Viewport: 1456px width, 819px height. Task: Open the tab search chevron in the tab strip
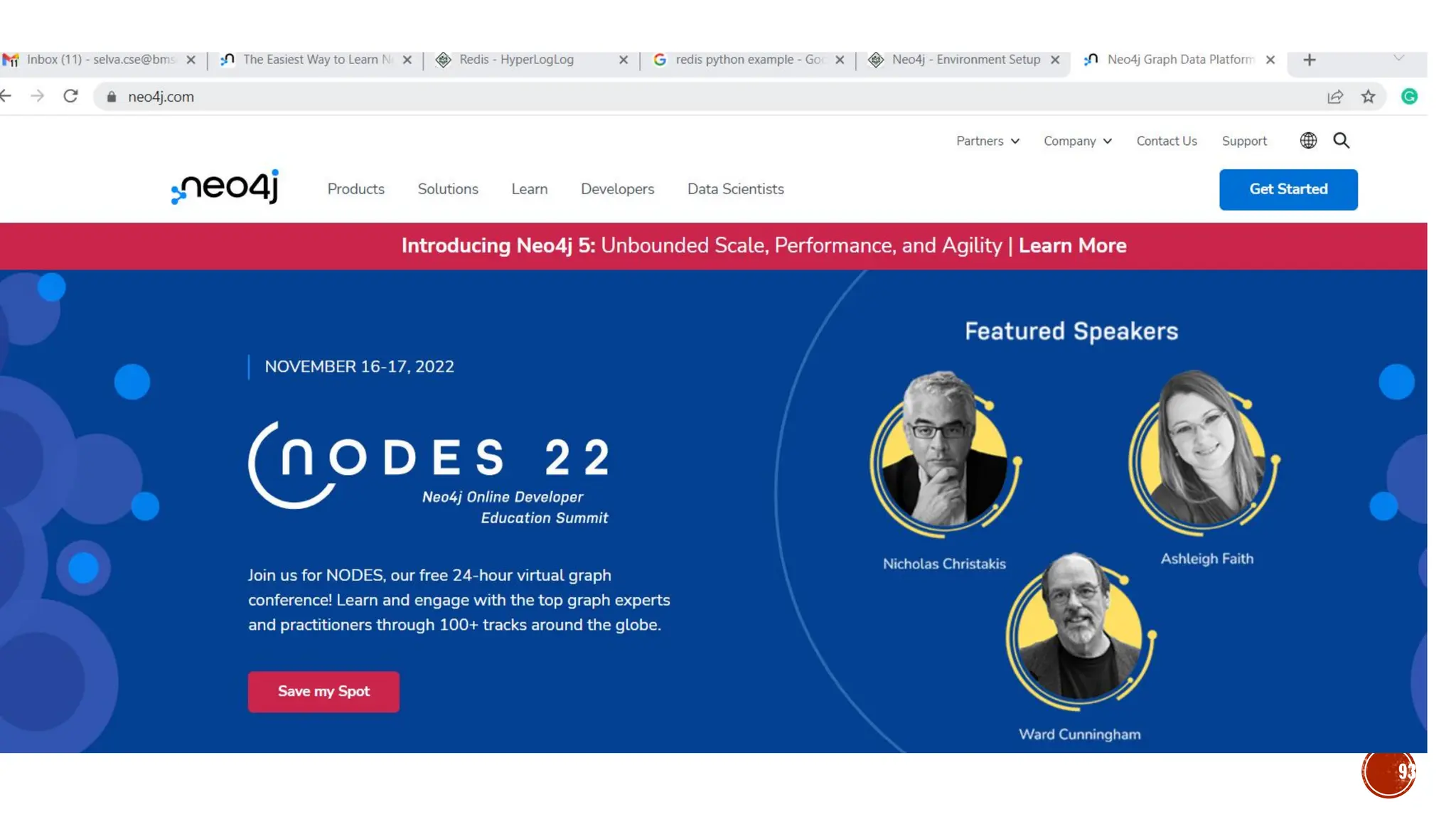tap(1398, 58)
